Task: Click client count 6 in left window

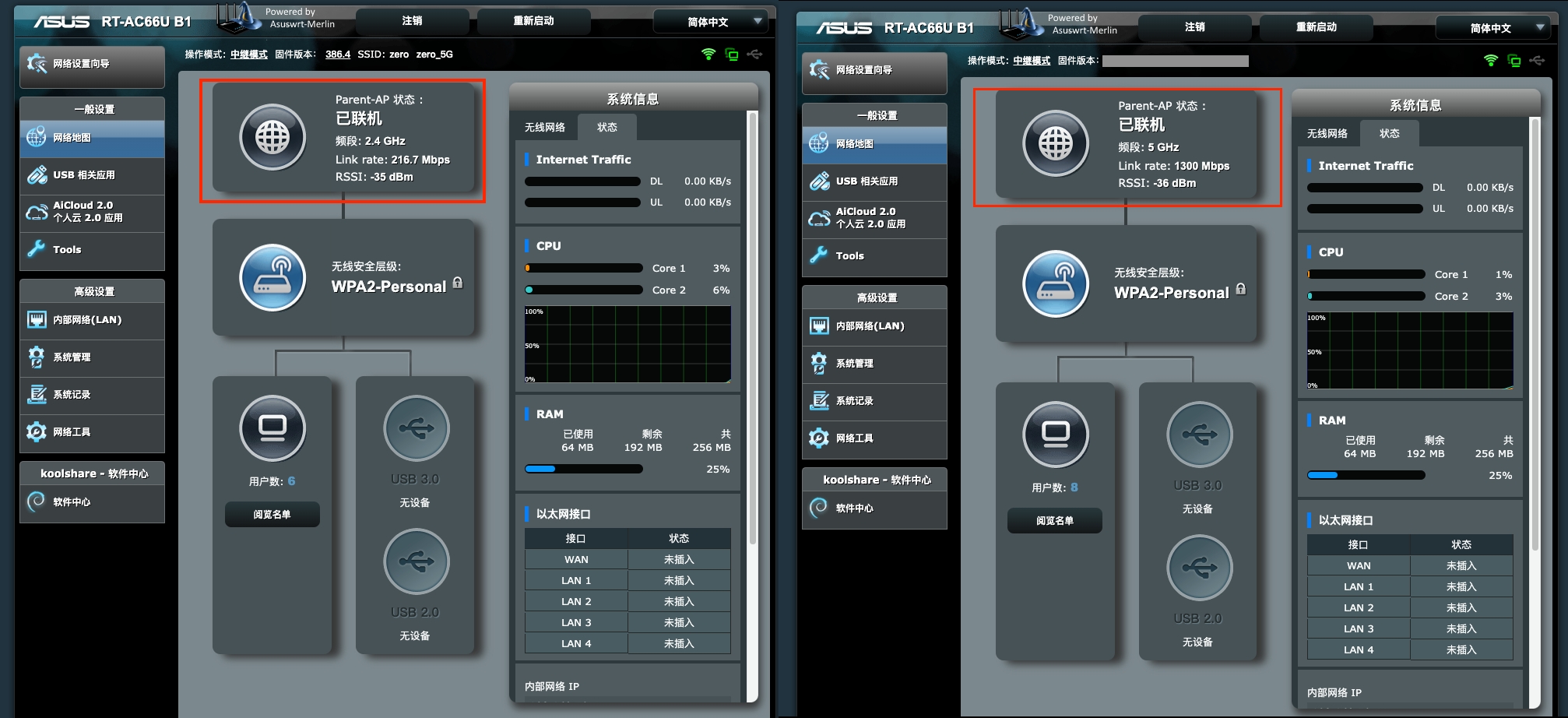Action: (x=291, y=481)
